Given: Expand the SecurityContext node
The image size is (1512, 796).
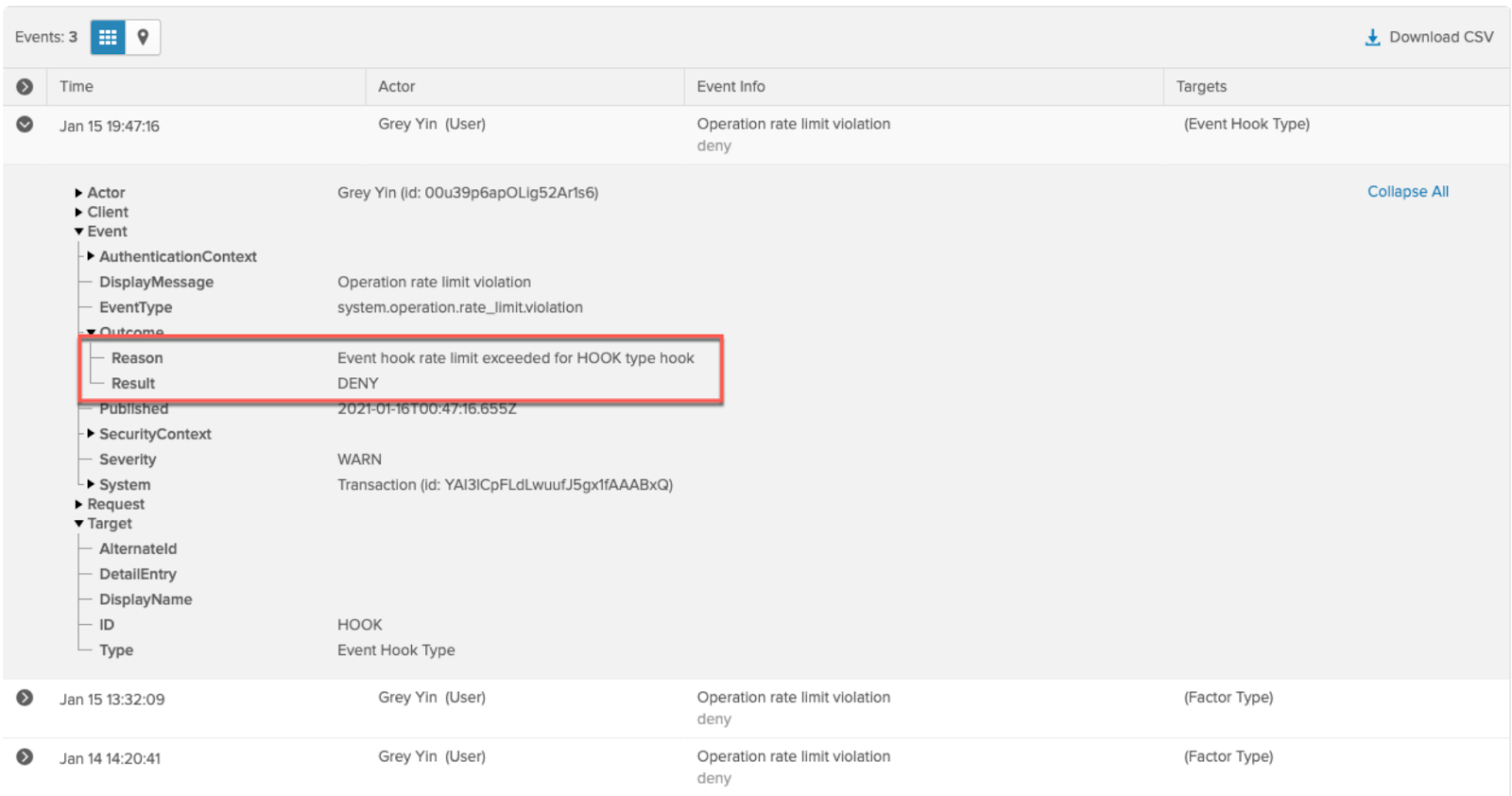Looking at the screenshot, I should point(91,434).
